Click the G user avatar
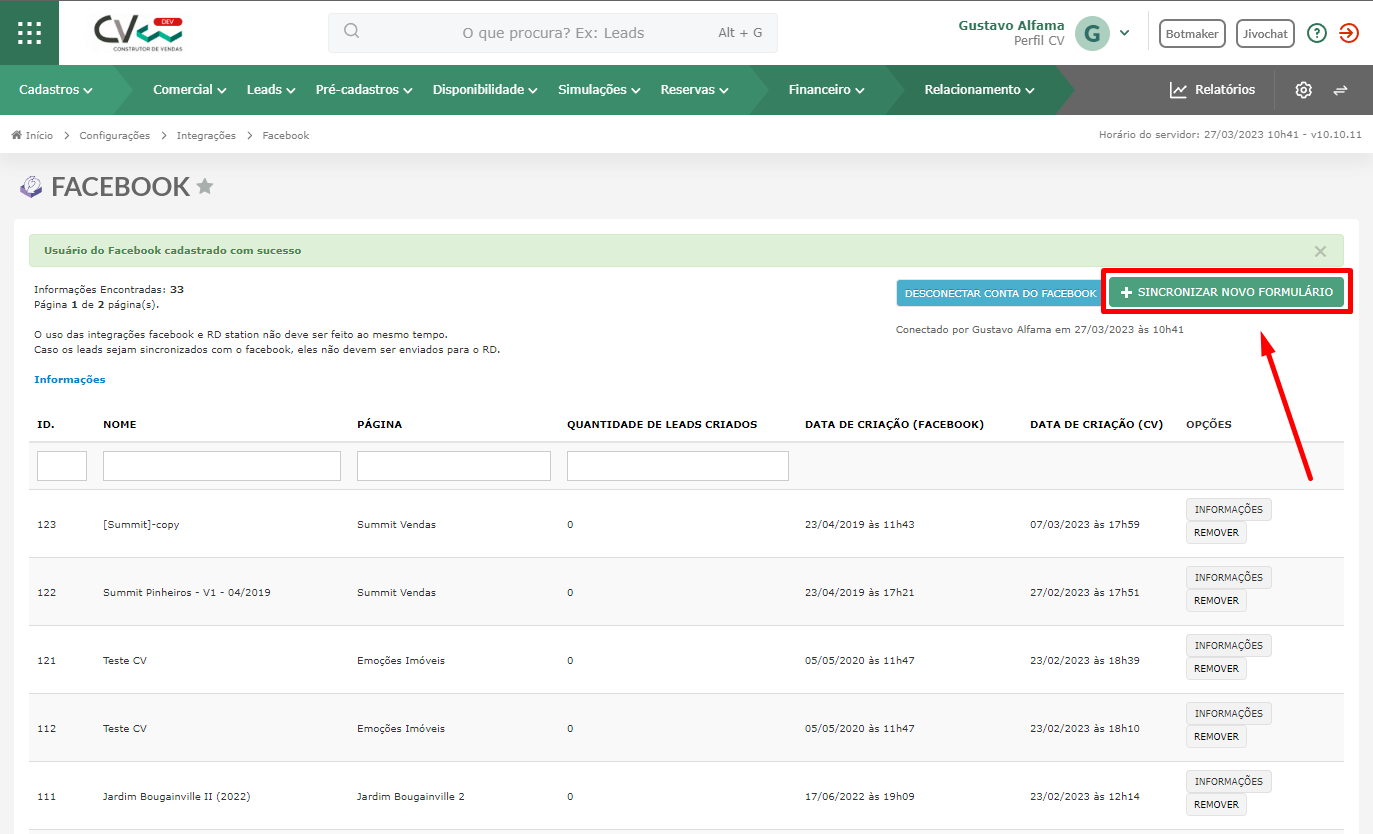Image resolution: width=1373 pixels, height=834 pixels. 1092,34
